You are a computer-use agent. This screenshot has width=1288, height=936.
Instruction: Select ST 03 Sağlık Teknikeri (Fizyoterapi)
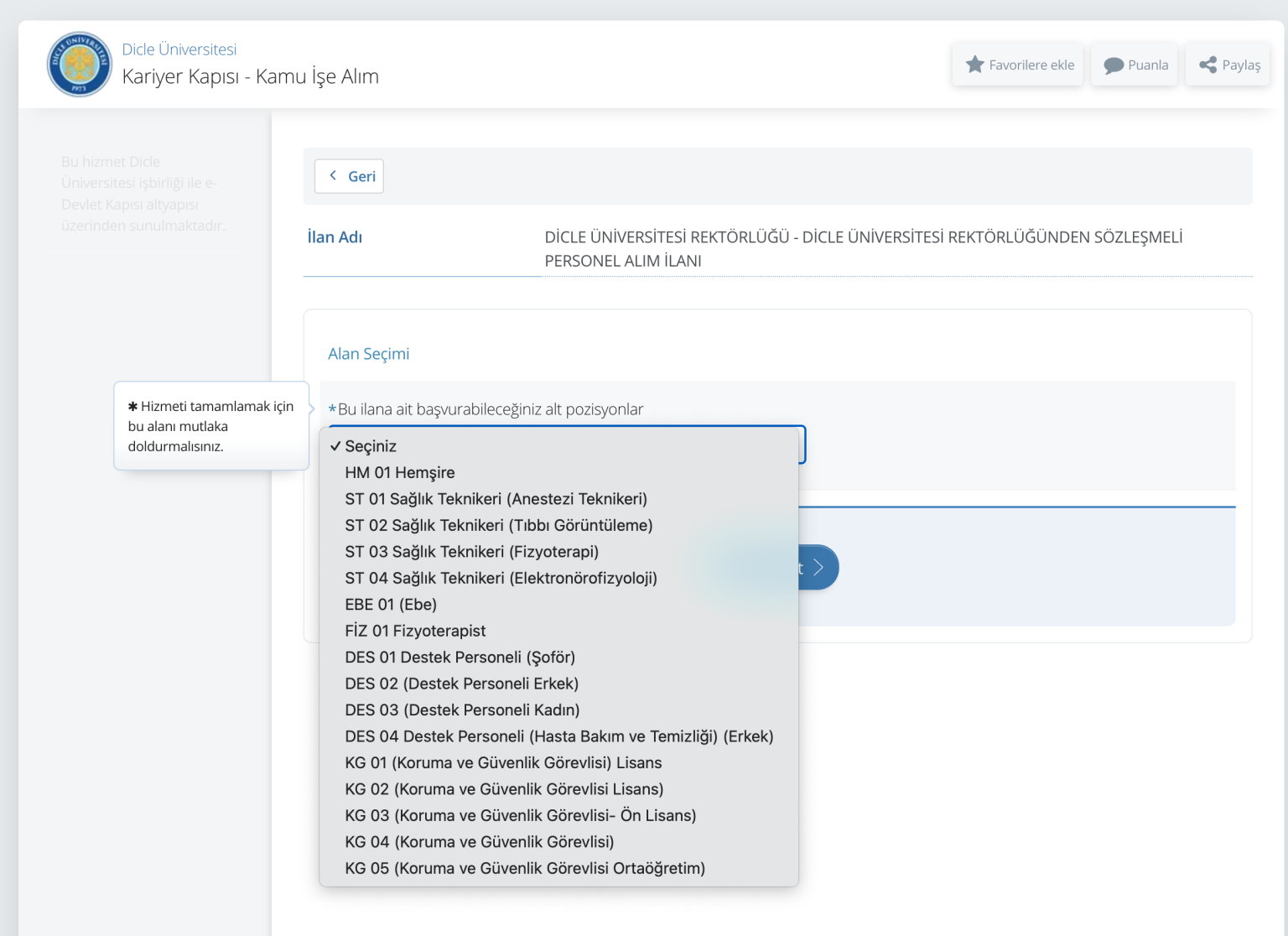[x=471, y=552]
